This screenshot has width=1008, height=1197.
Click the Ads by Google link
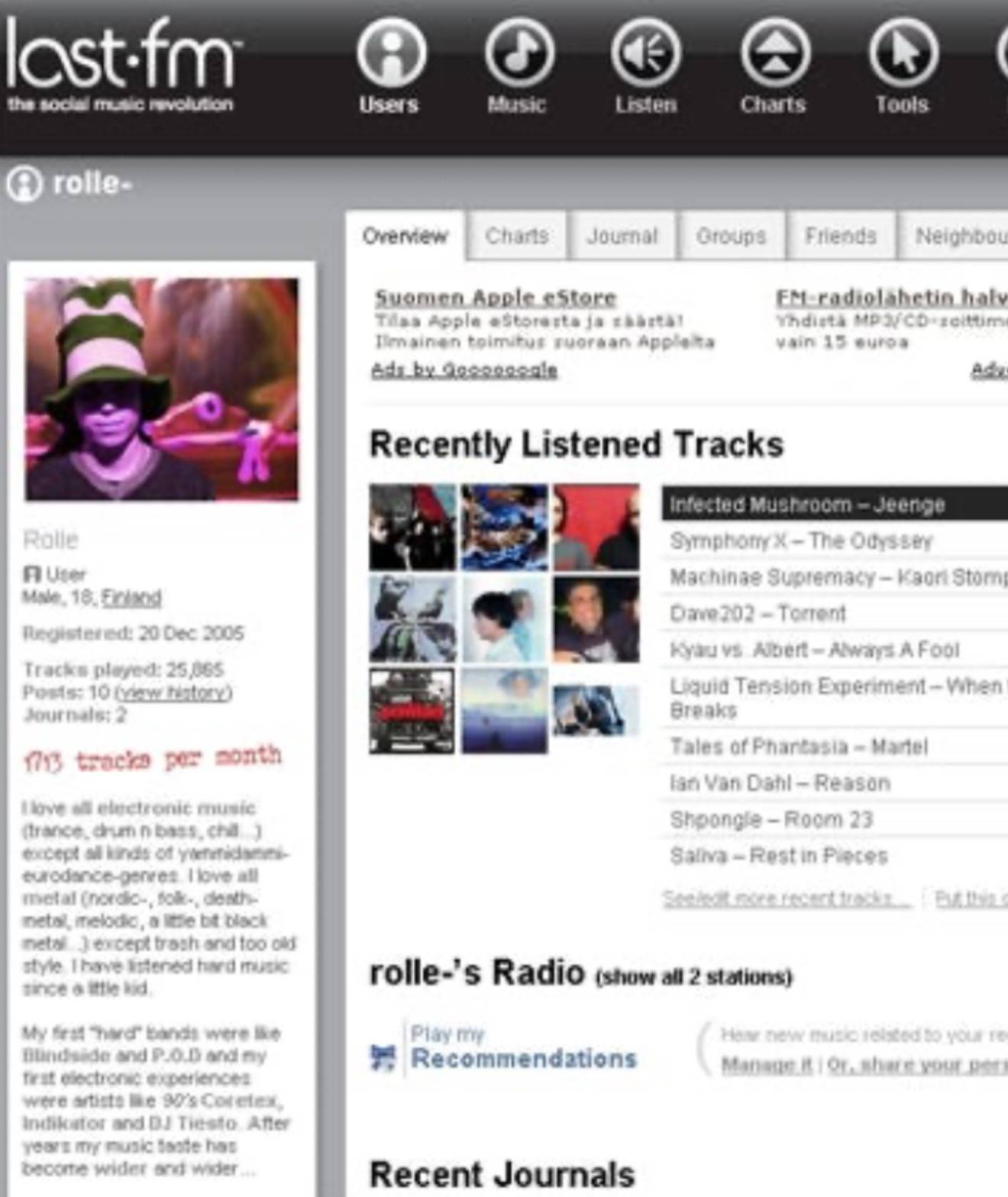(x=464, y=369)
